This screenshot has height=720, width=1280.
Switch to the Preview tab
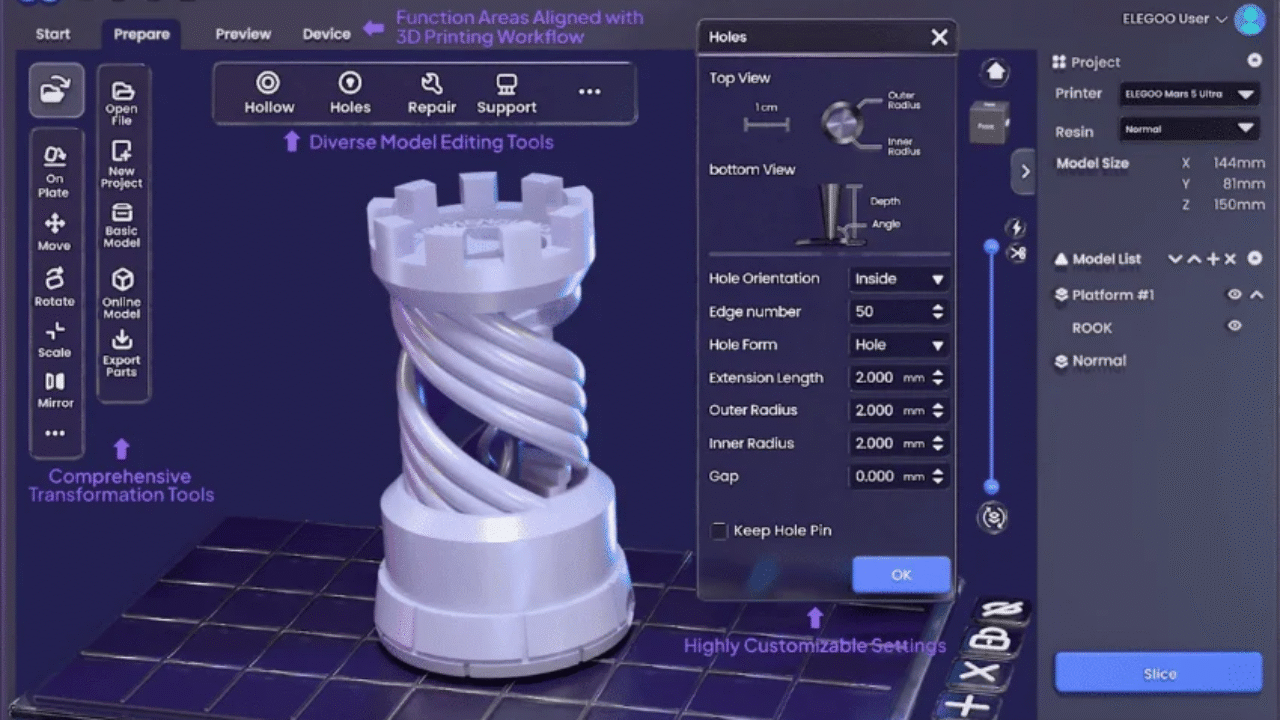tap(243, 34)
